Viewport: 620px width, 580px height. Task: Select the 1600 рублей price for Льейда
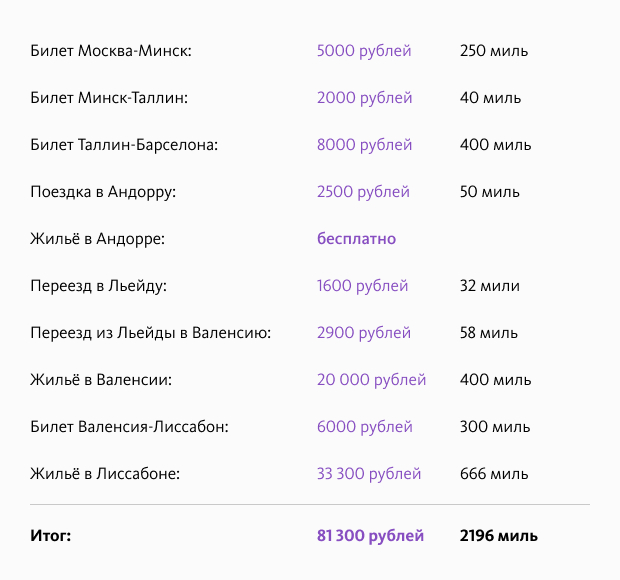pyautogui.click(x=362, y=286)
